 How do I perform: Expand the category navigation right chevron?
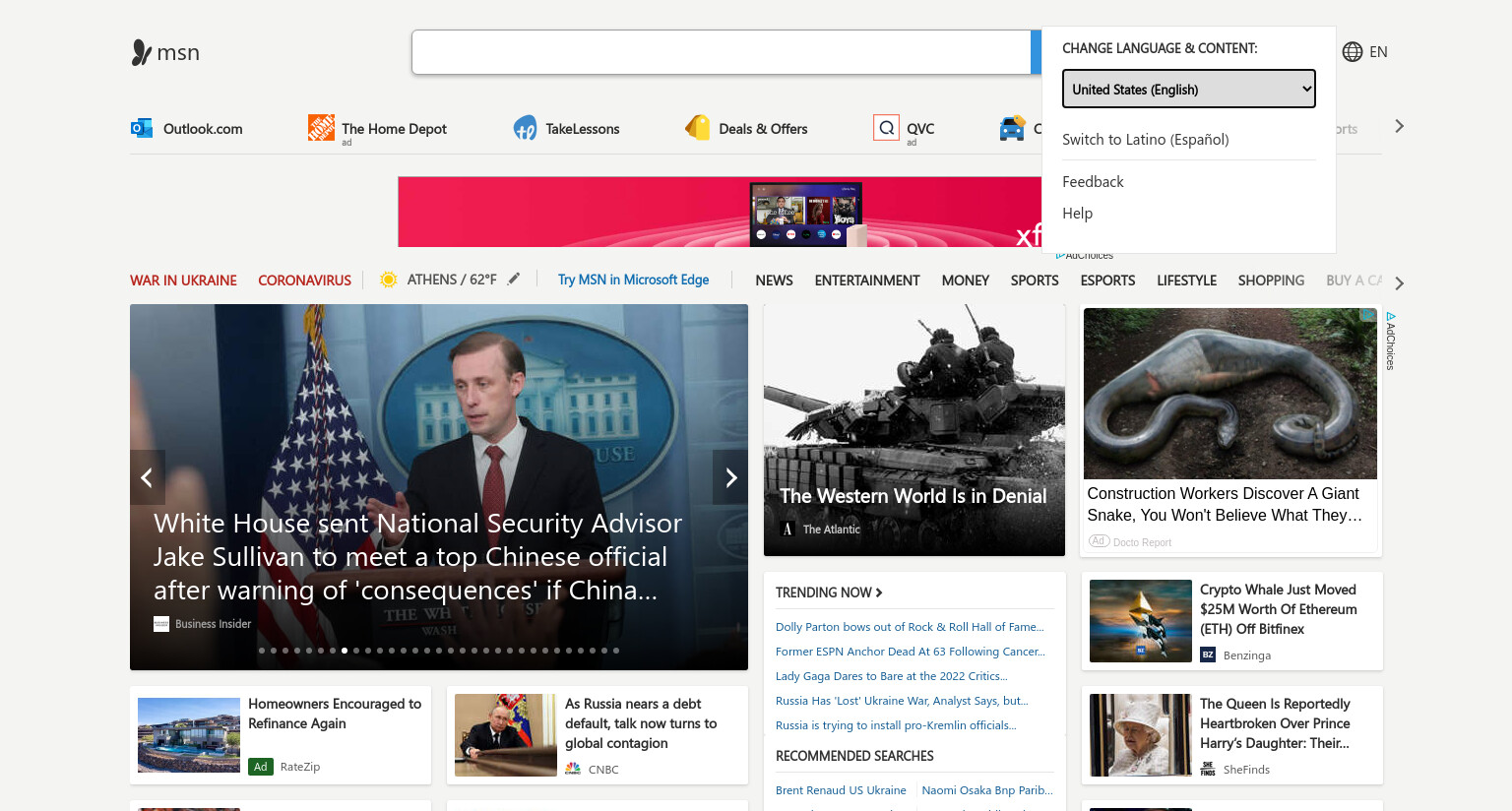point(1399,282)
